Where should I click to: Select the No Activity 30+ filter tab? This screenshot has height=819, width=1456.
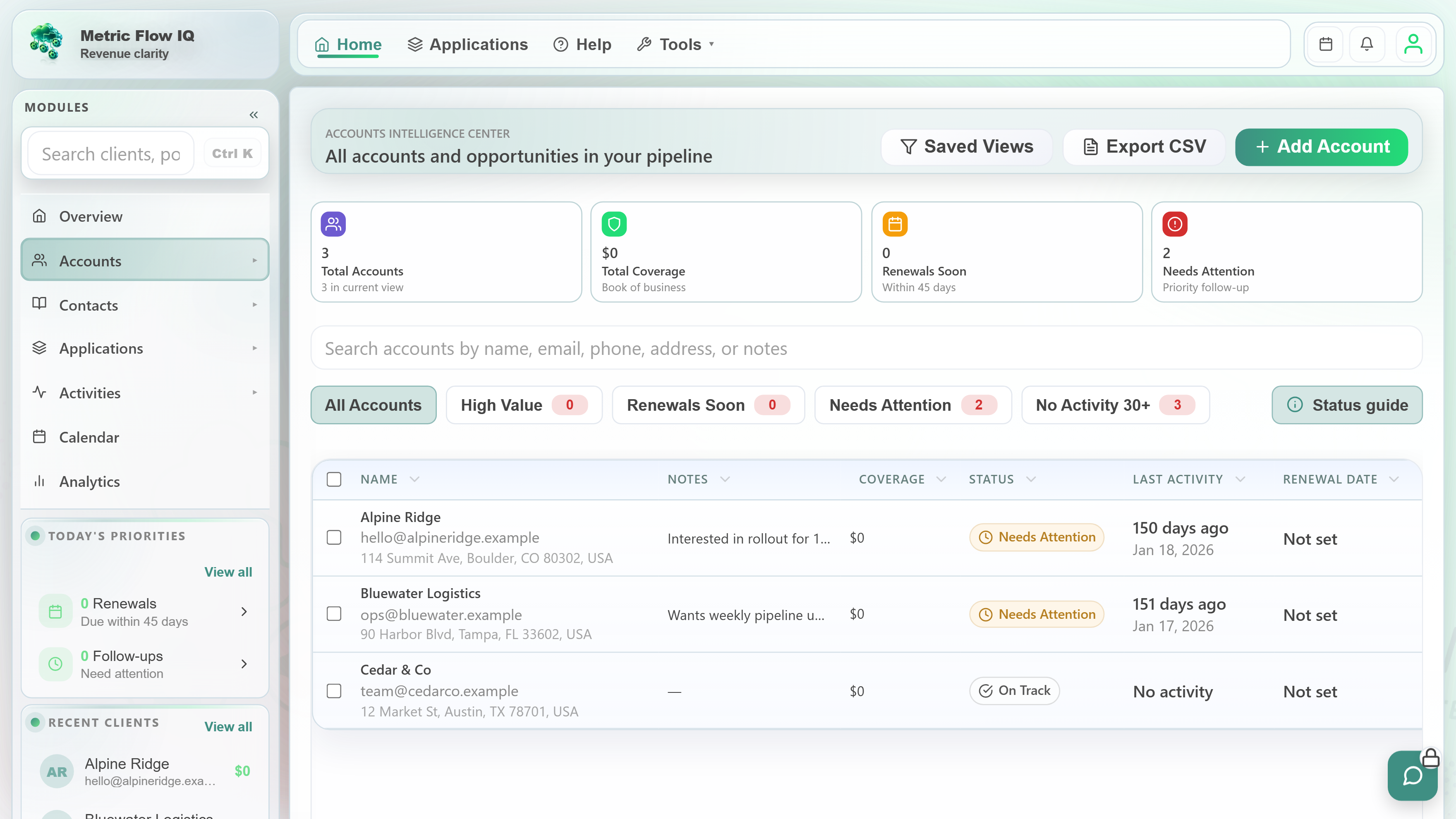(x=1115, y=405)
